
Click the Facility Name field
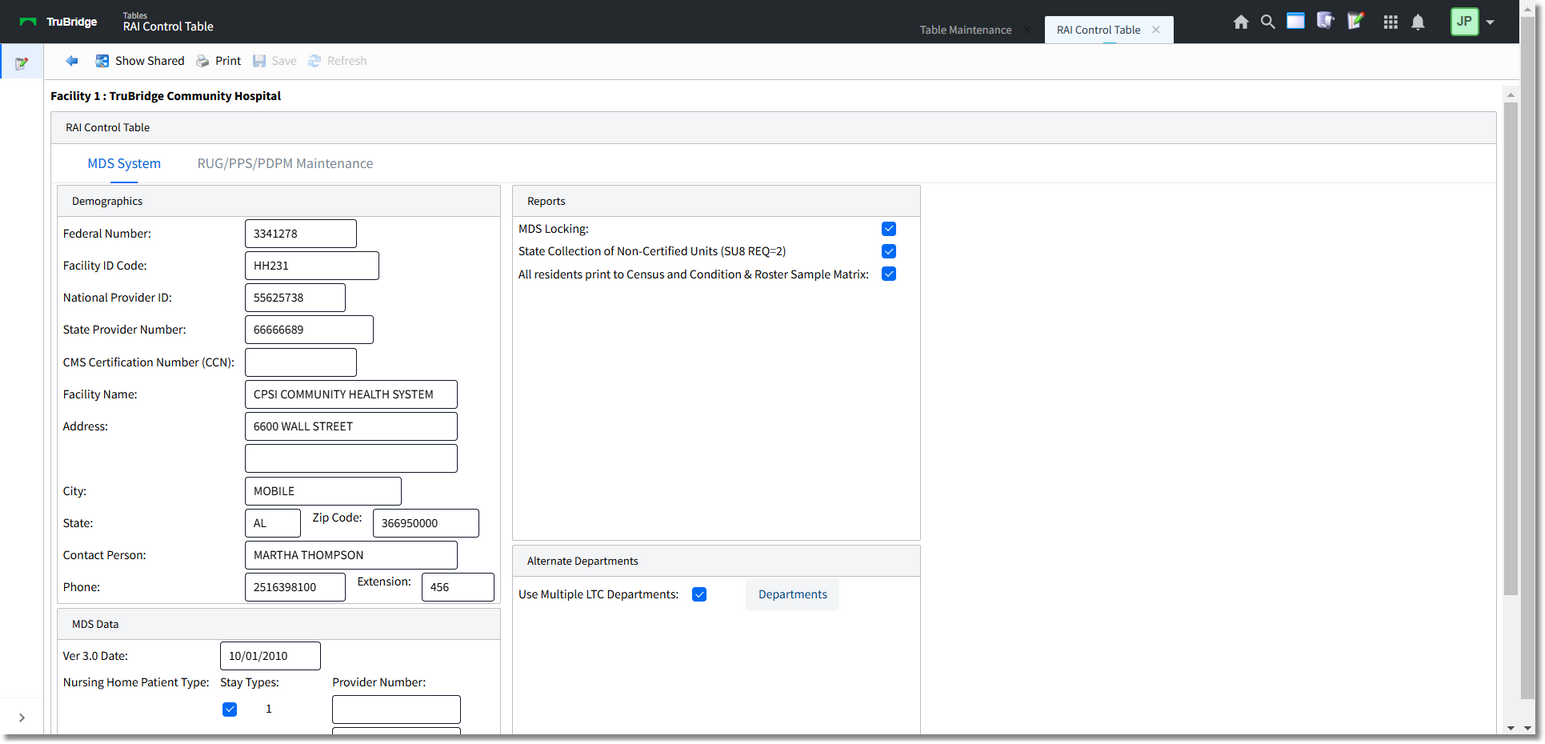[351, 394]
